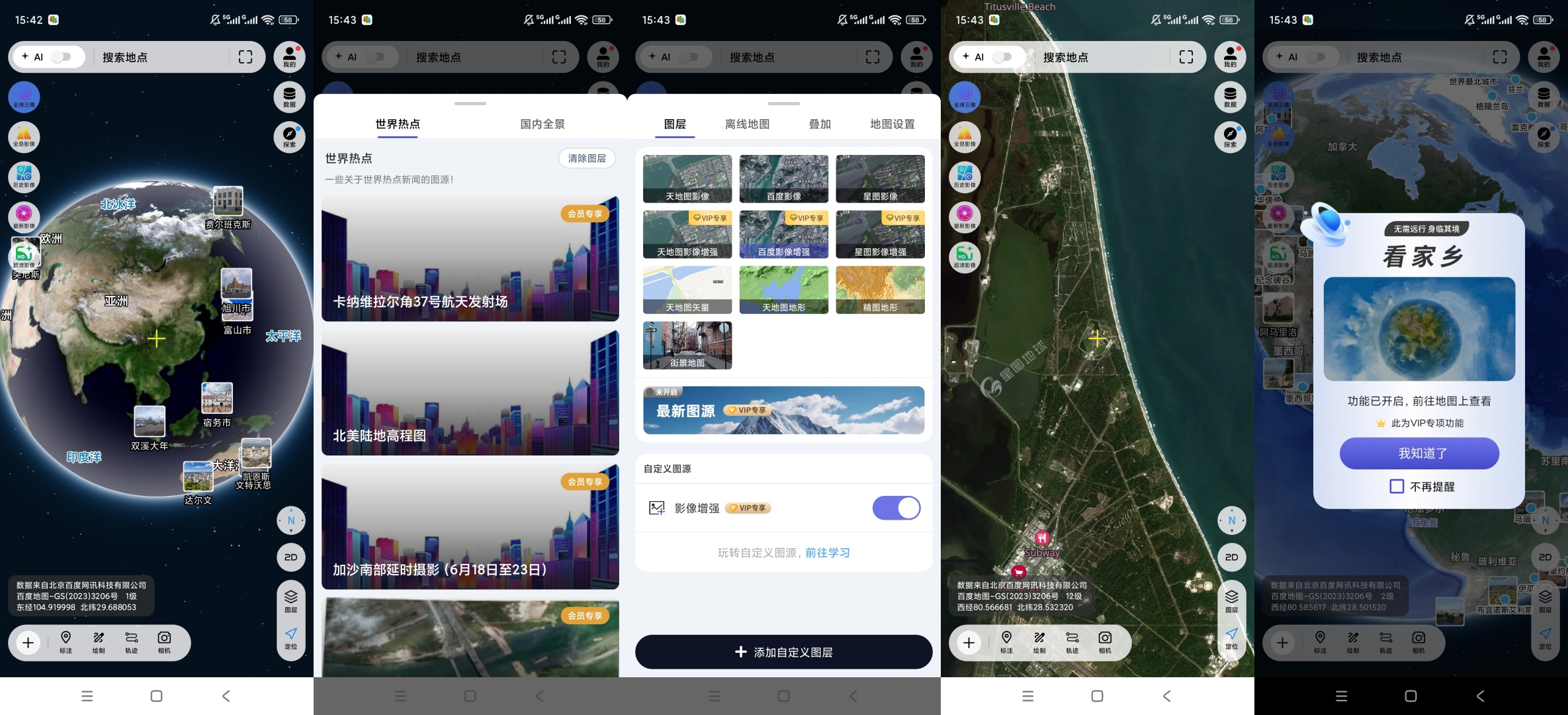Follow the 前往学习 link
Image resolution: width=1568 pixels, height=715 pixels.
(828, 553)
